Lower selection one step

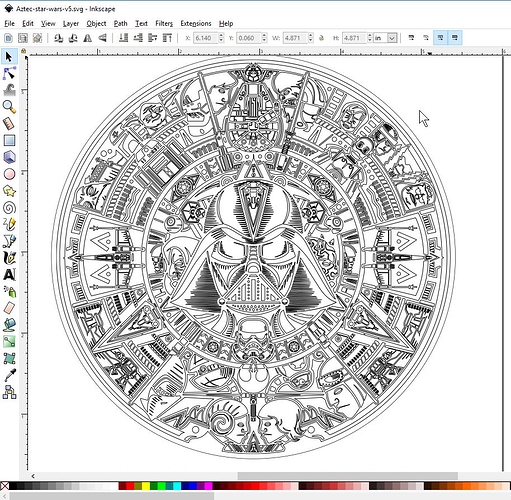pyautogui.click(x=138, y=38)
